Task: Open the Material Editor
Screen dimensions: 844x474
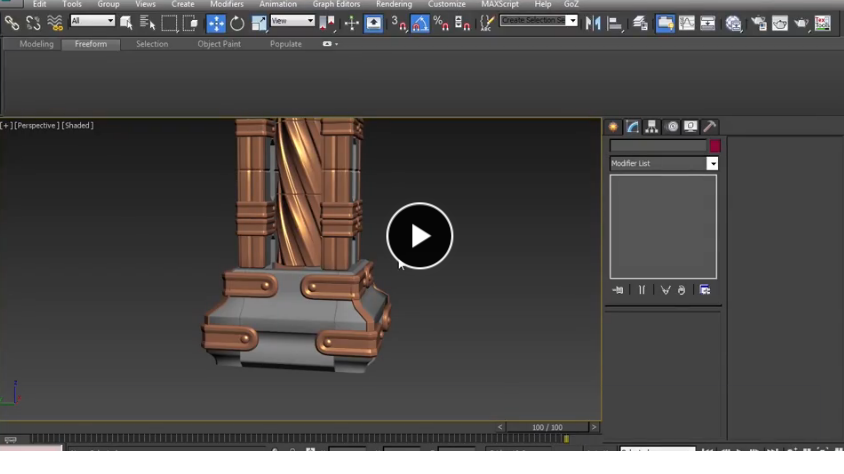Action: pyautogui.click(x=733, y=23)
